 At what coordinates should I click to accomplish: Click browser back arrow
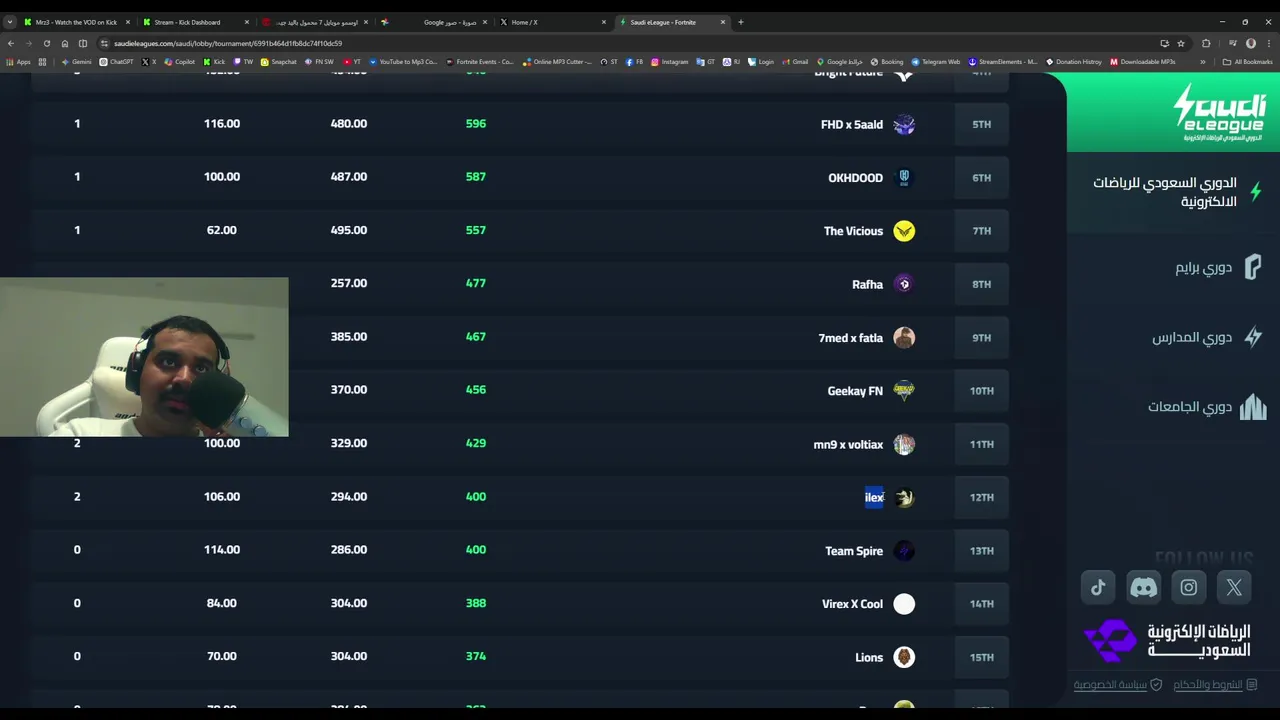[10, 43]
